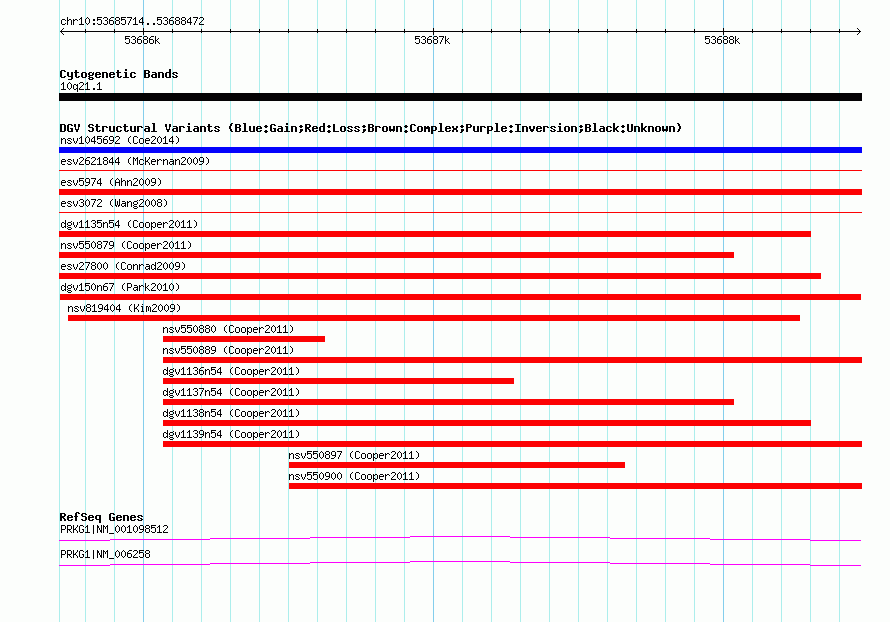Click the left scroll arrow on ruler
Viewport: 890px width, 622px height.
(62, 31)
